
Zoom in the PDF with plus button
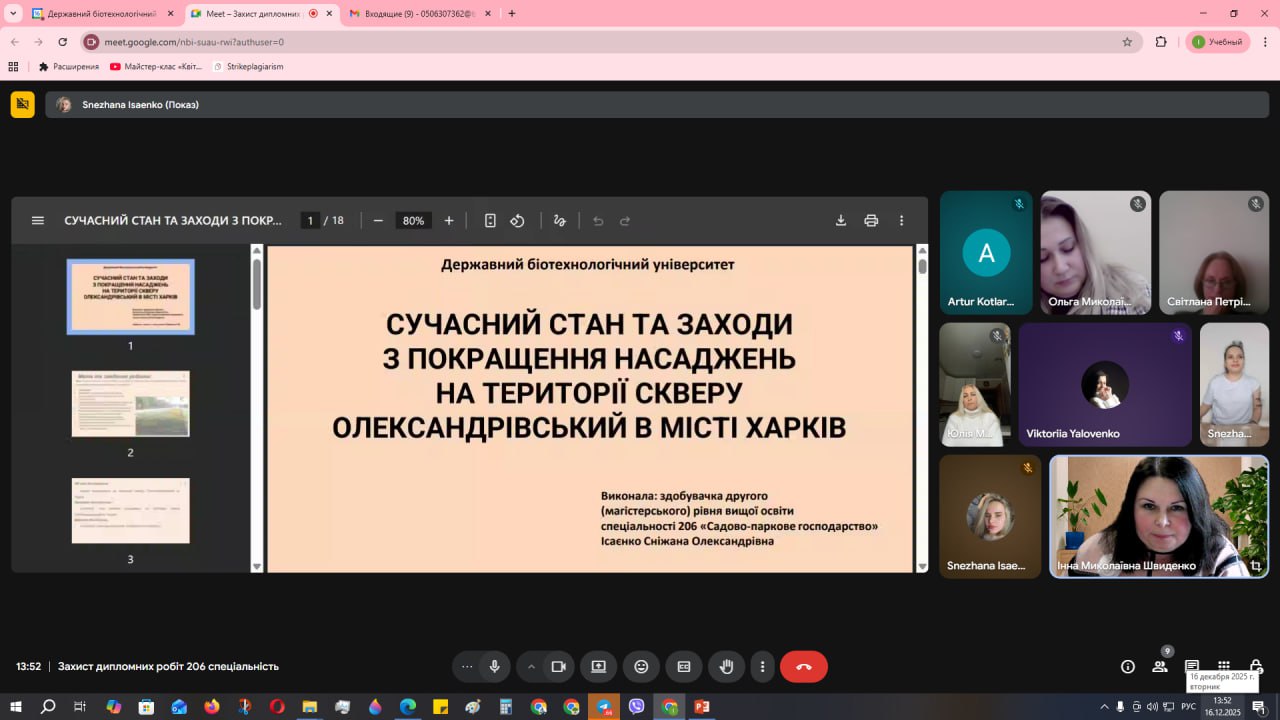[x=449, y=221]
